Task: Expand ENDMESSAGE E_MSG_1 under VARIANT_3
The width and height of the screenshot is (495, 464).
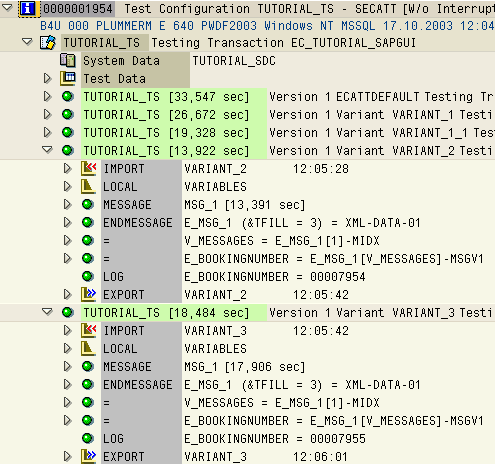Action: coord(68,385)
